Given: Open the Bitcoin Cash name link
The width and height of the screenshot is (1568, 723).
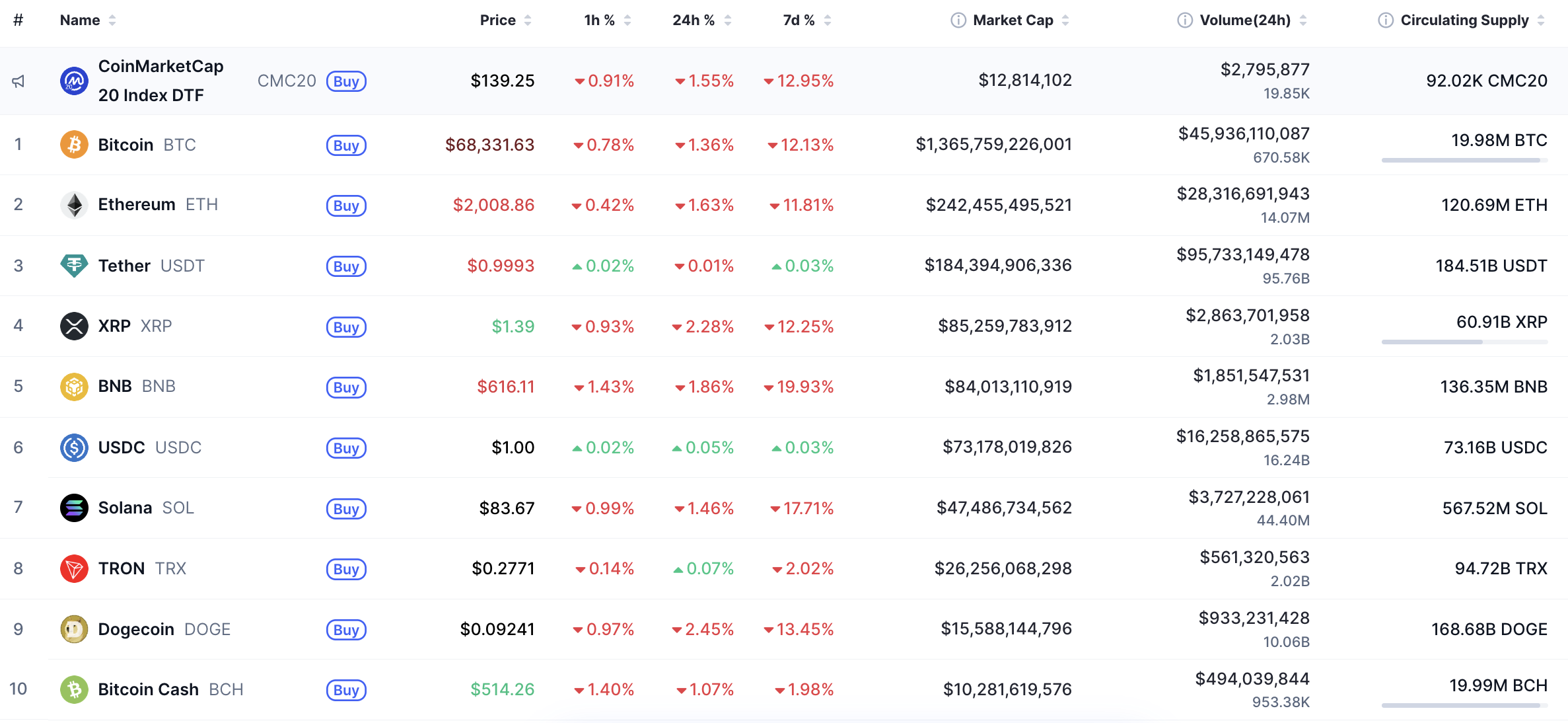Looking at the screenshot, I should pyautogui.click(x=149, y=689).
